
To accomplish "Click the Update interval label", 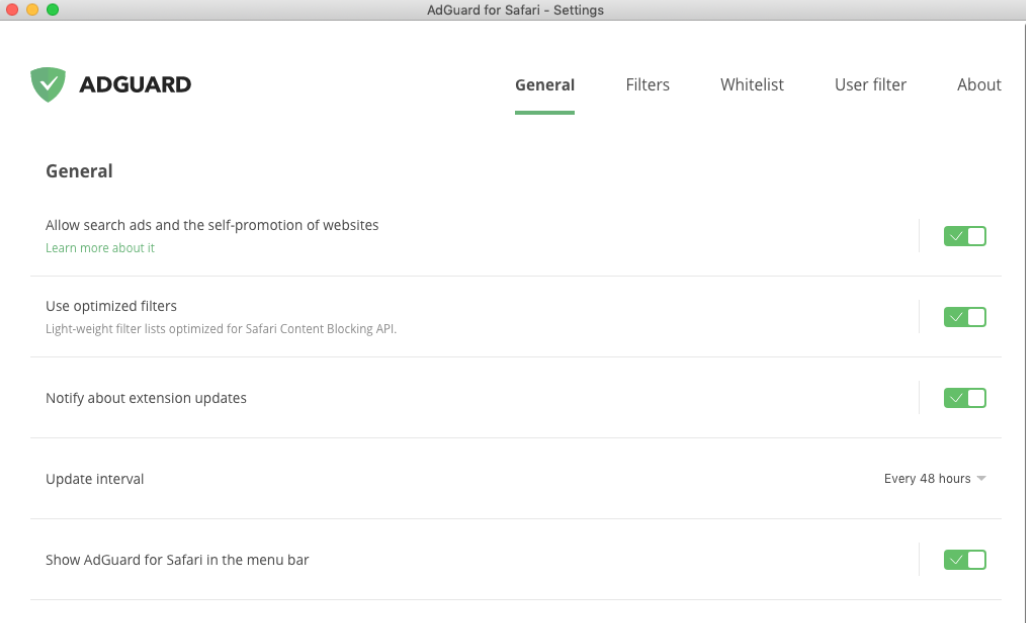I will point(95,479).
